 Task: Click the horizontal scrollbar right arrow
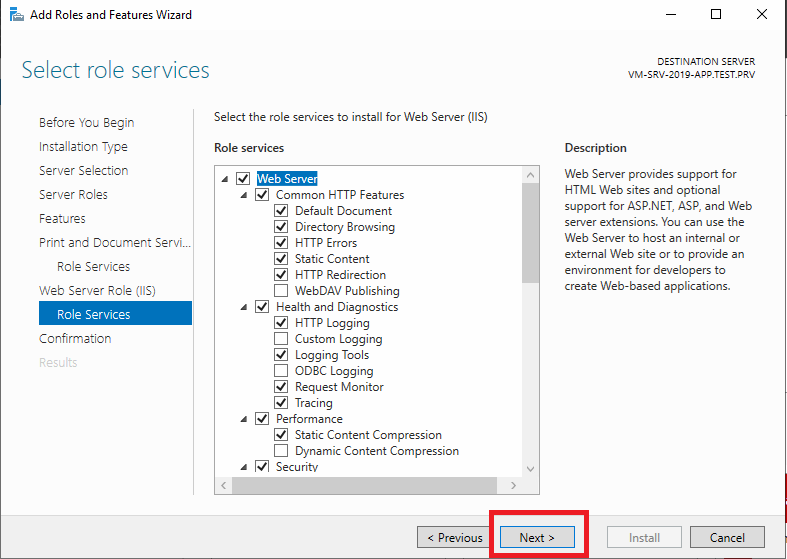point(513,485)
